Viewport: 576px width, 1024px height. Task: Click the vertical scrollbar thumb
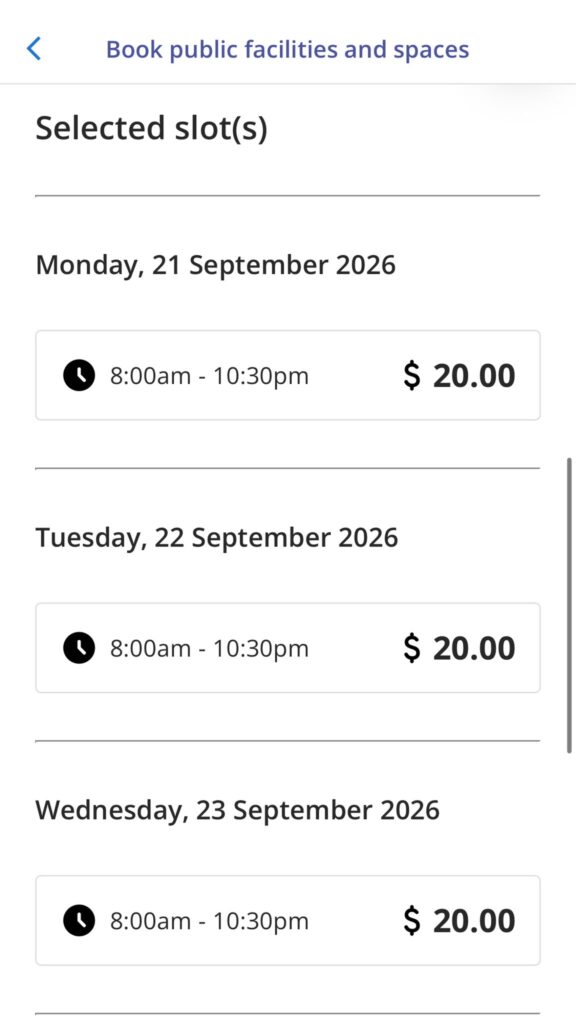pos(569,605)
